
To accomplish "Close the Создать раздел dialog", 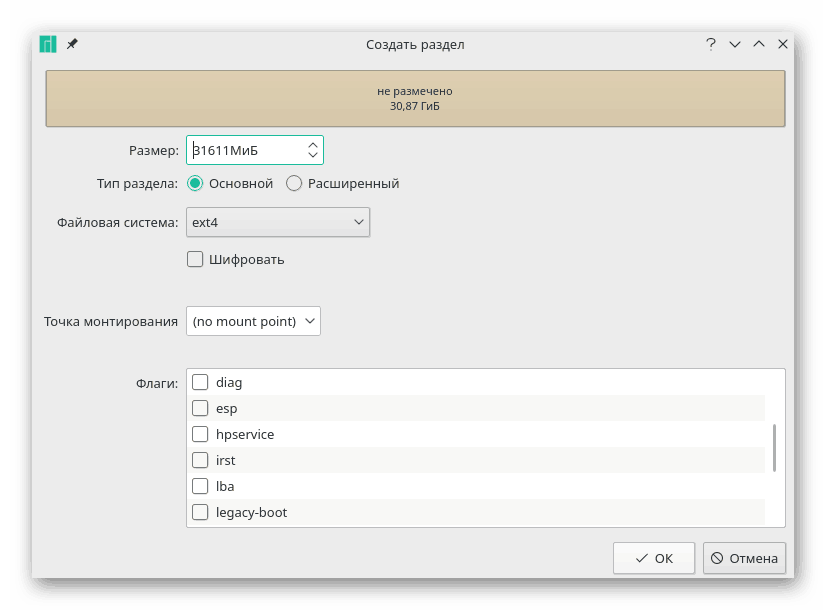I will click(783, 44).
